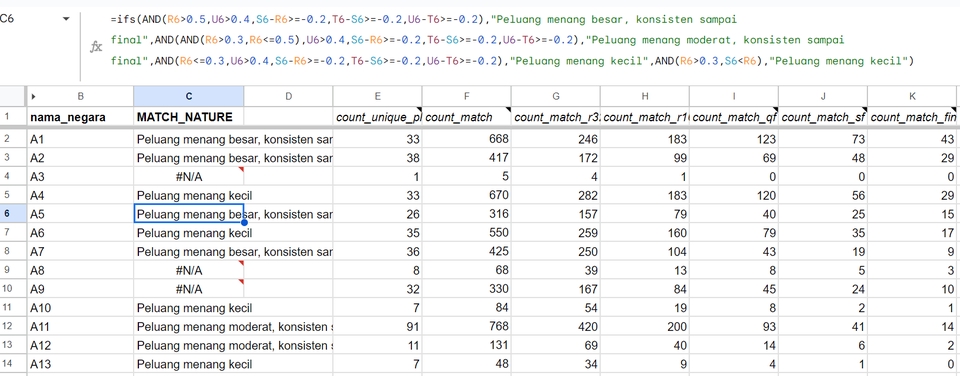960x376 pixels.
Task: Click inside the formula bar text
Action: click(512, 40)
